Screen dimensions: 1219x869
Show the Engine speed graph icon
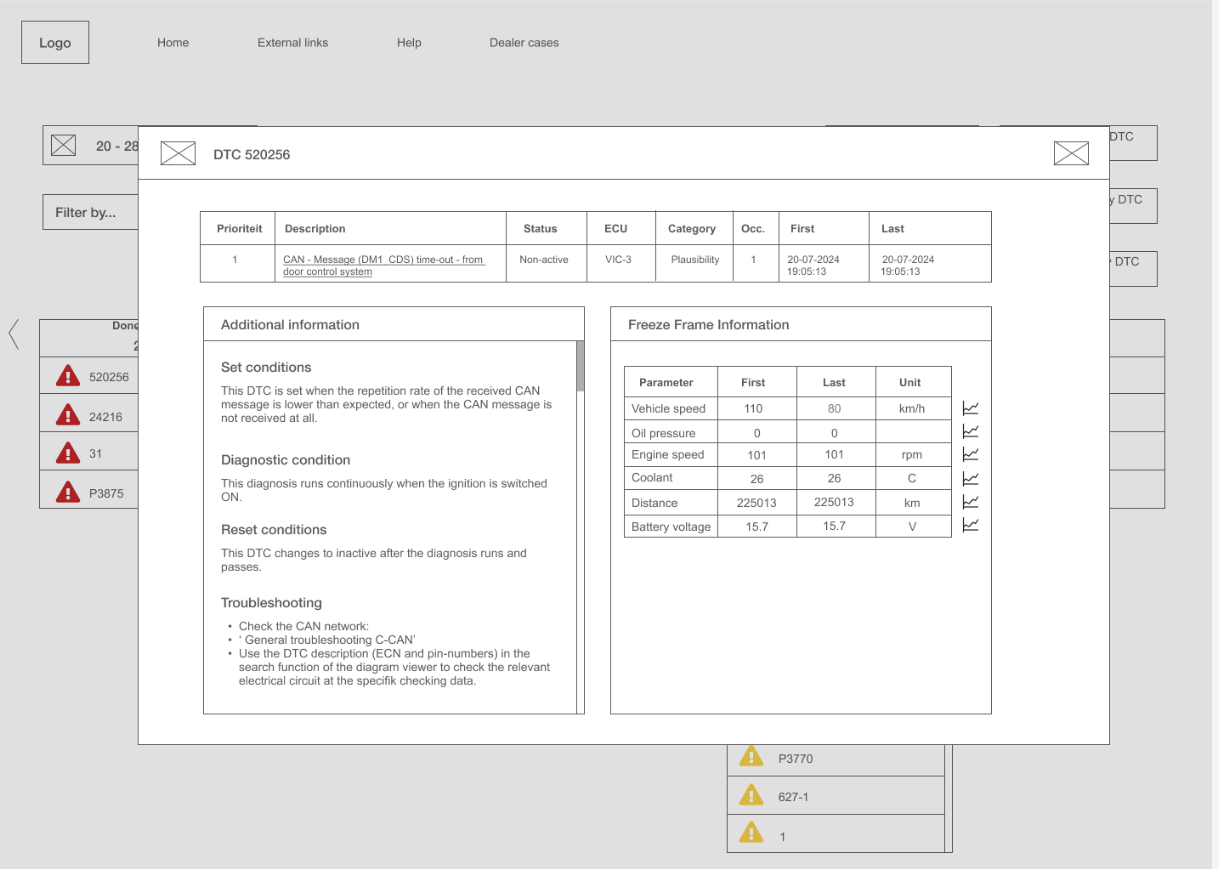click(970, 454)
